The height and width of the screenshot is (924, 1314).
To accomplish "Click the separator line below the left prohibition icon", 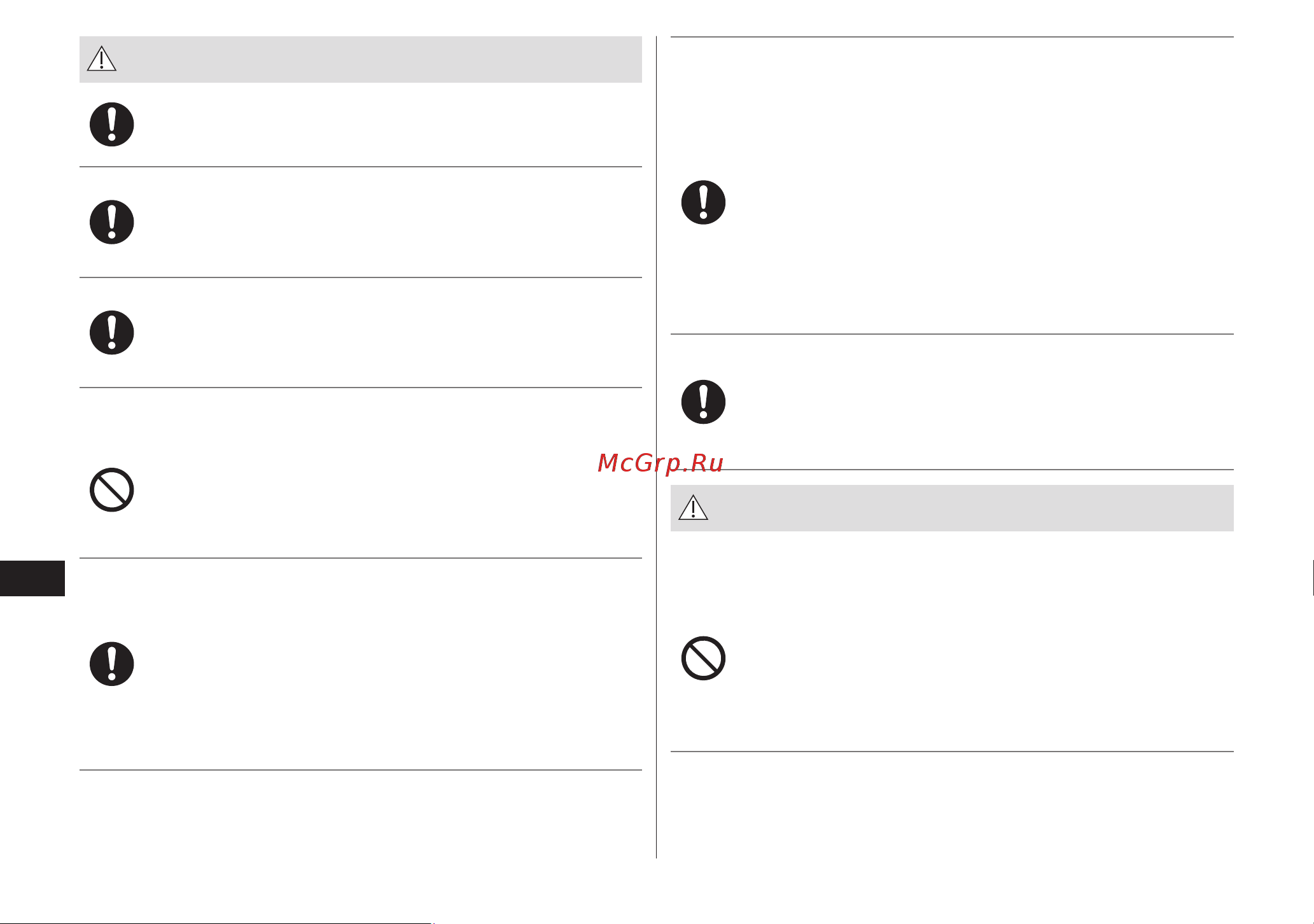I will point(360,558).
